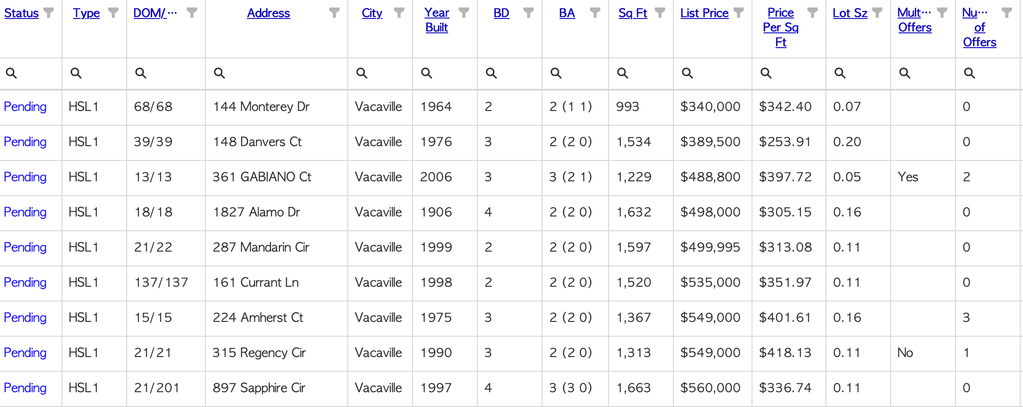Image resolution: width=1023 pixels, height=407 pixels.
Task: Open the filter icon for List Price column
Action: (x=739, y=12)
